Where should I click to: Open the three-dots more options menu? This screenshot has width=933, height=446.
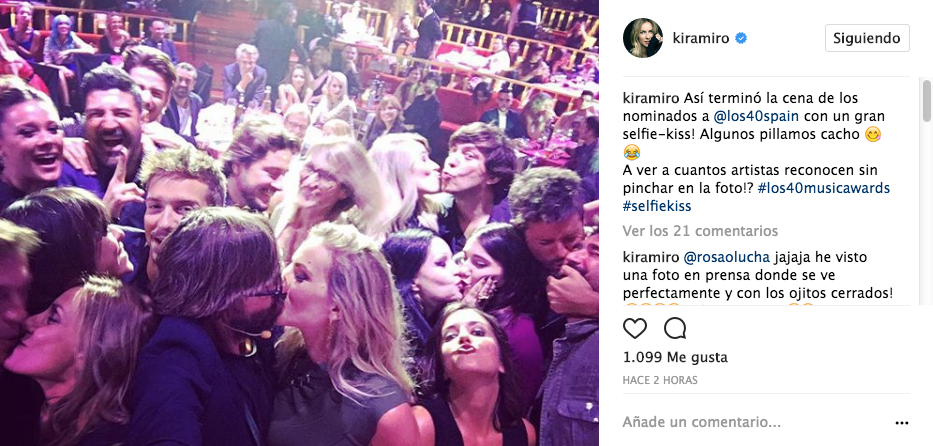902,423
